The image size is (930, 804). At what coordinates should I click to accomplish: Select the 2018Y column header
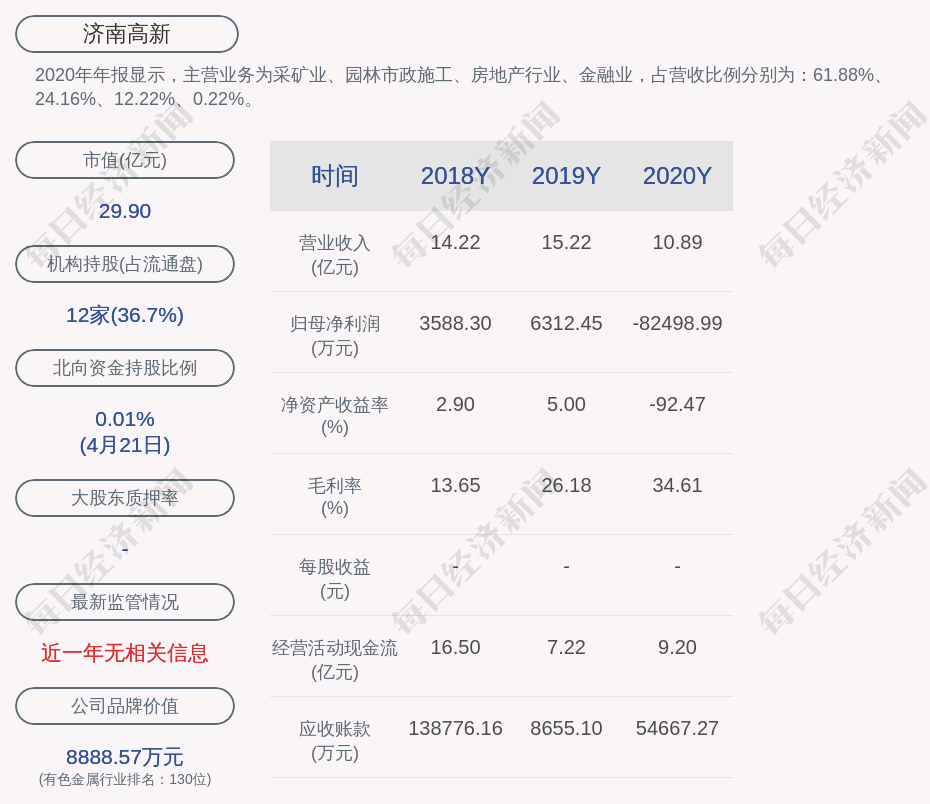coord(455,176)
